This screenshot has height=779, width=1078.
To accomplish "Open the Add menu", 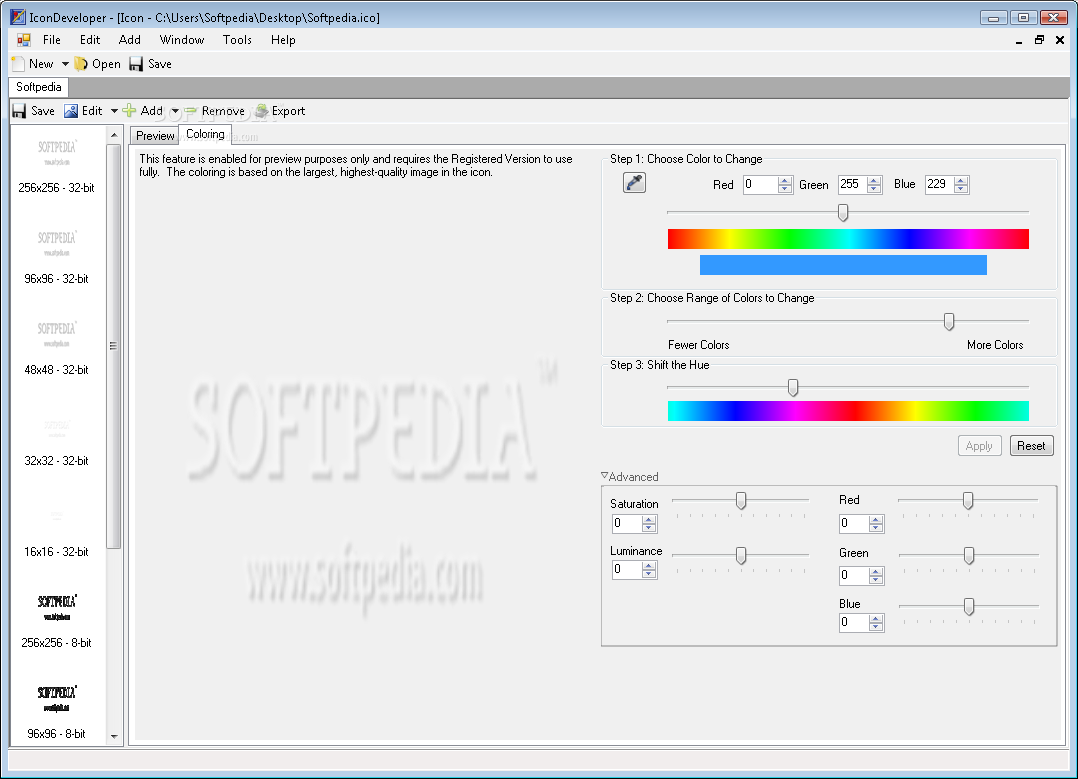I will tap(129, 40).
